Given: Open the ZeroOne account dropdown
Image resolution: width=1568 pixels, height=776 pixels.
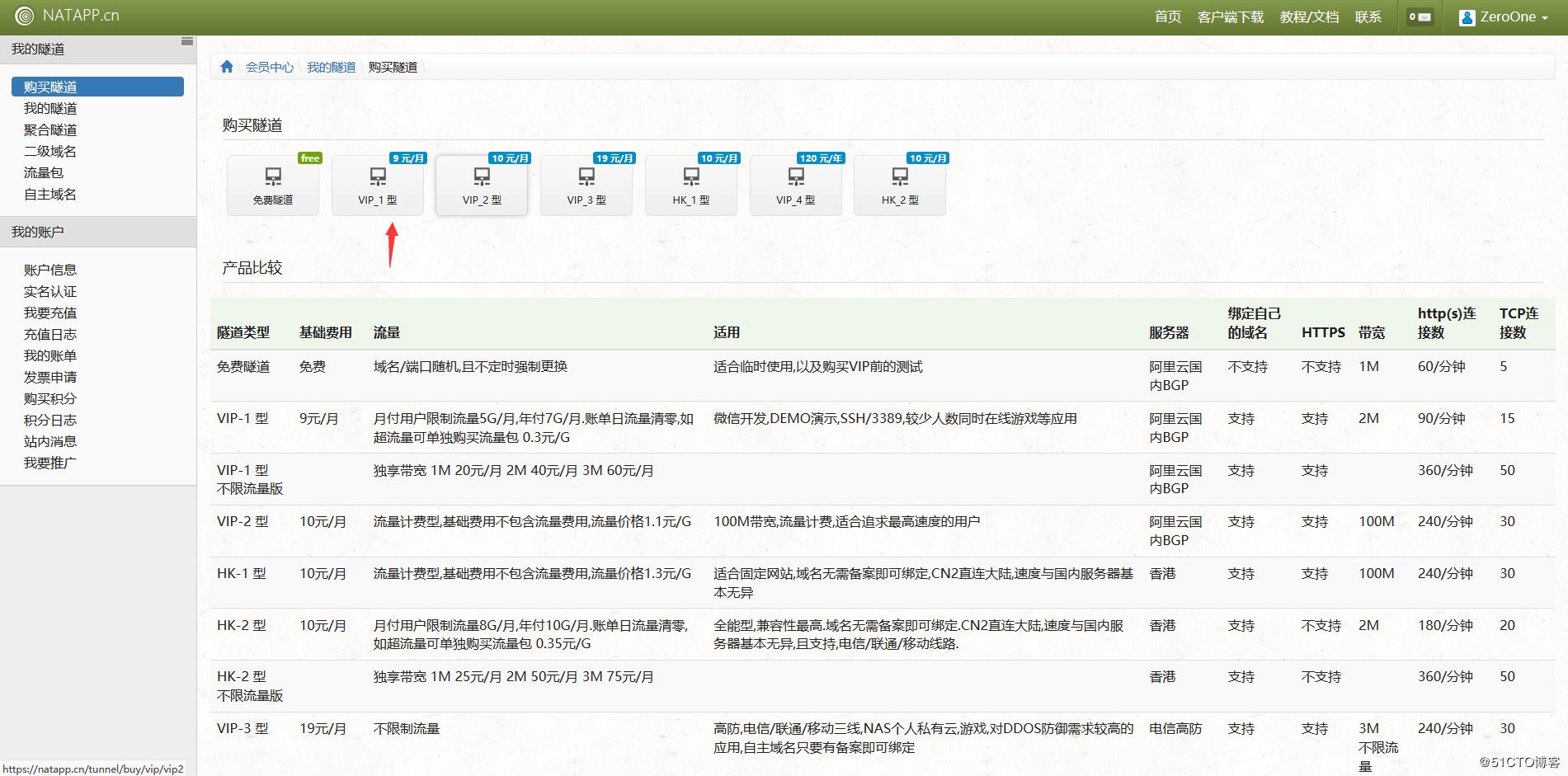Looking at the screenshot, I should (1509, 16).
